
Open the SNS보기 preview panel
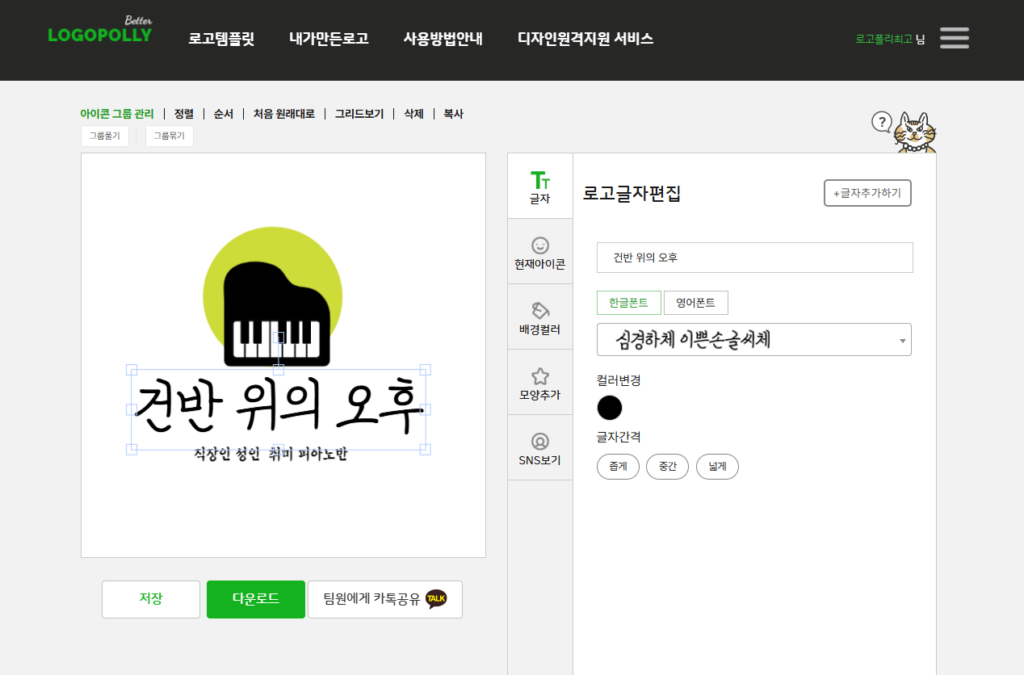coord(540,448)
